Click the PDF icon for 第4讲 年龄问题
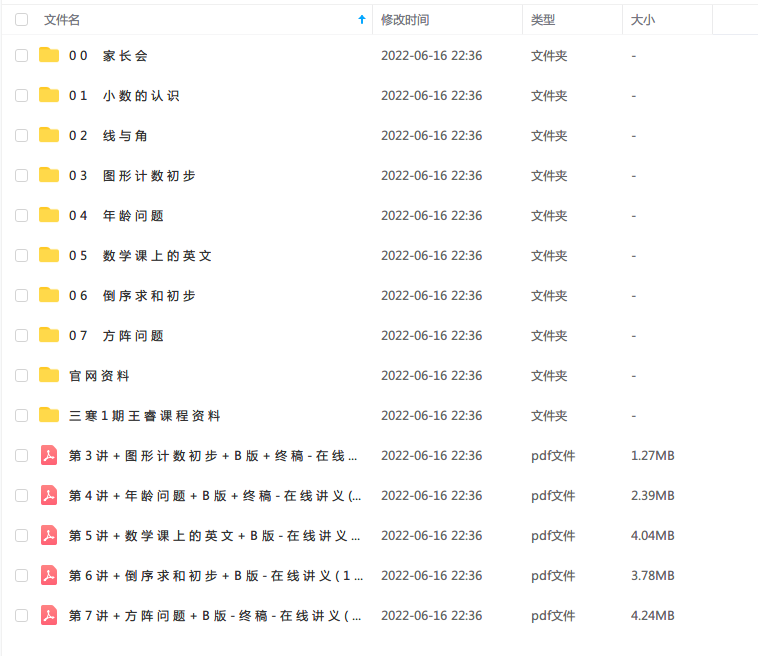This screenshot has height=656, width=758. (49, 495)
